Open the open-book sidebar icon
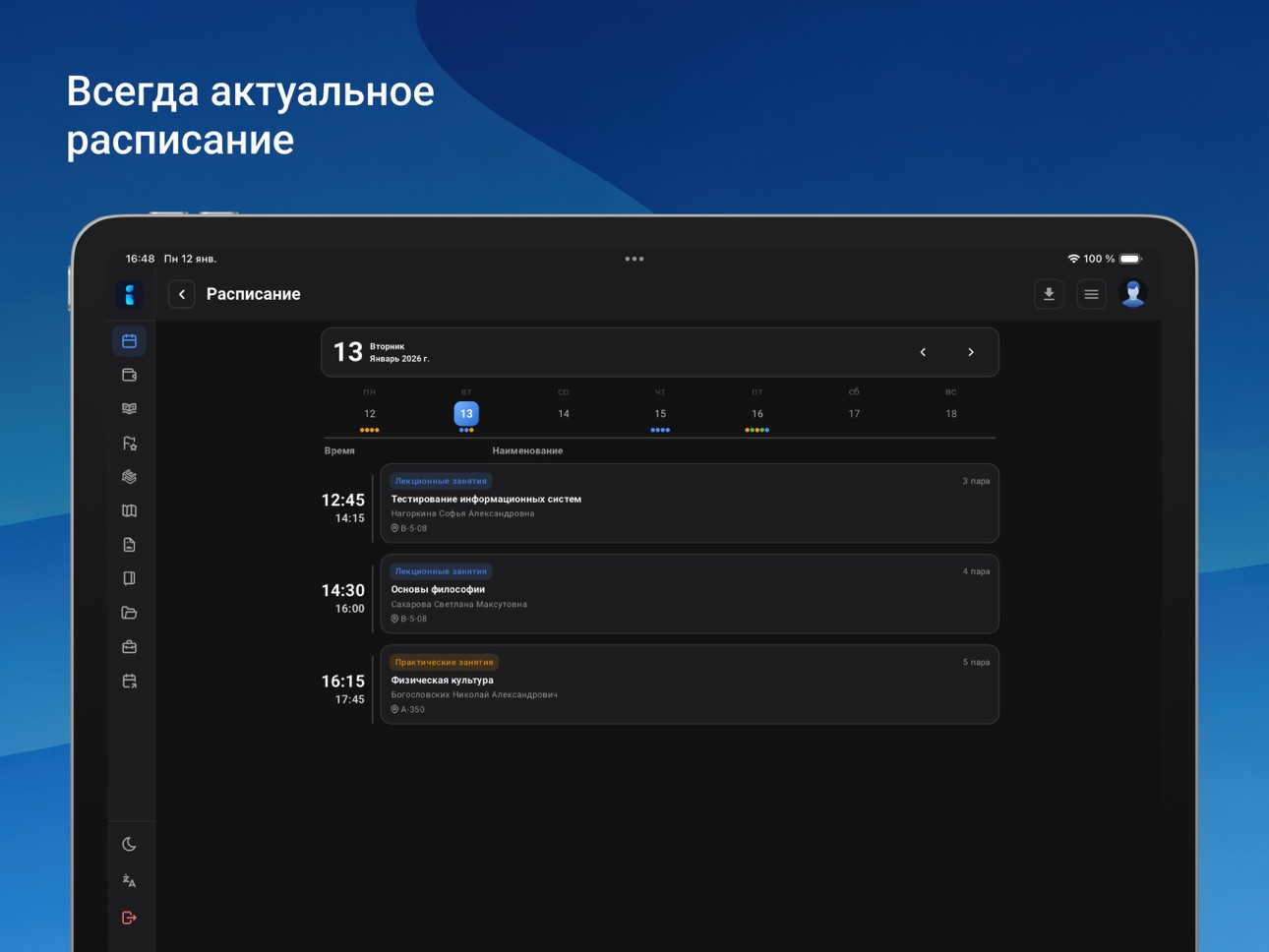Viewport: 1269px width, 952px height. tap(129, 409)
